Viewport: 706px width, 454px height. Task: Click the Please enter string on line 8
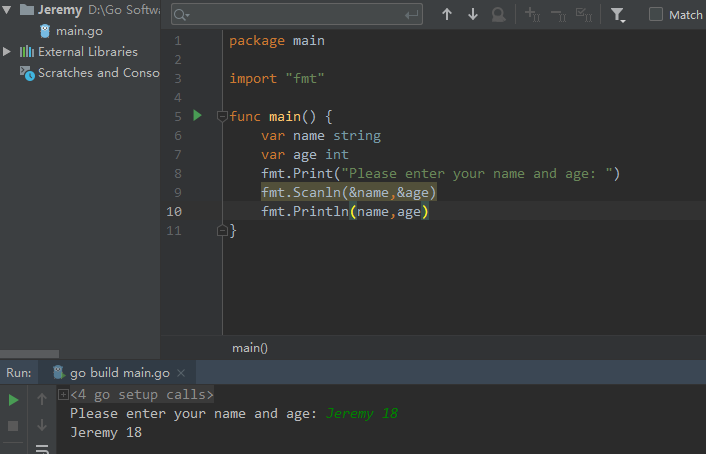coord(477,173)
